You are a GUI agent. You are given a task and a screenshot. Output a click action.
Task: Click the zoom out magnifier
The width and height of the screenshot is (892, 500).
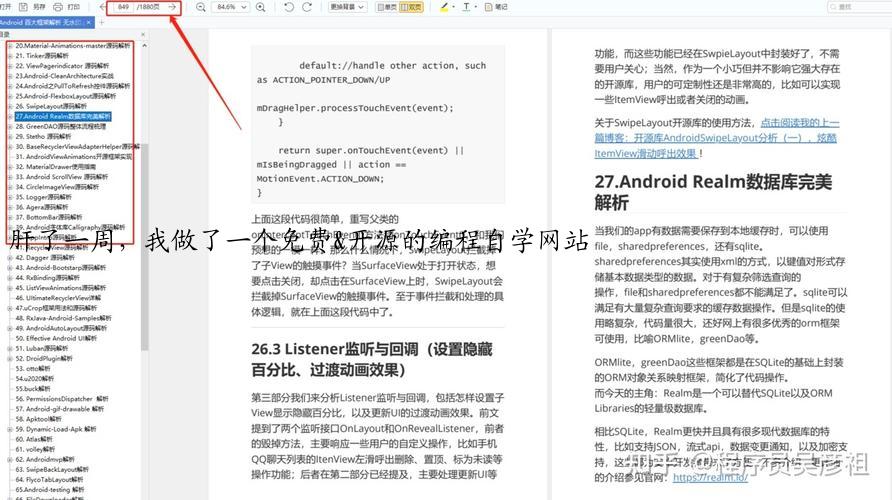[x=201, y=7]
